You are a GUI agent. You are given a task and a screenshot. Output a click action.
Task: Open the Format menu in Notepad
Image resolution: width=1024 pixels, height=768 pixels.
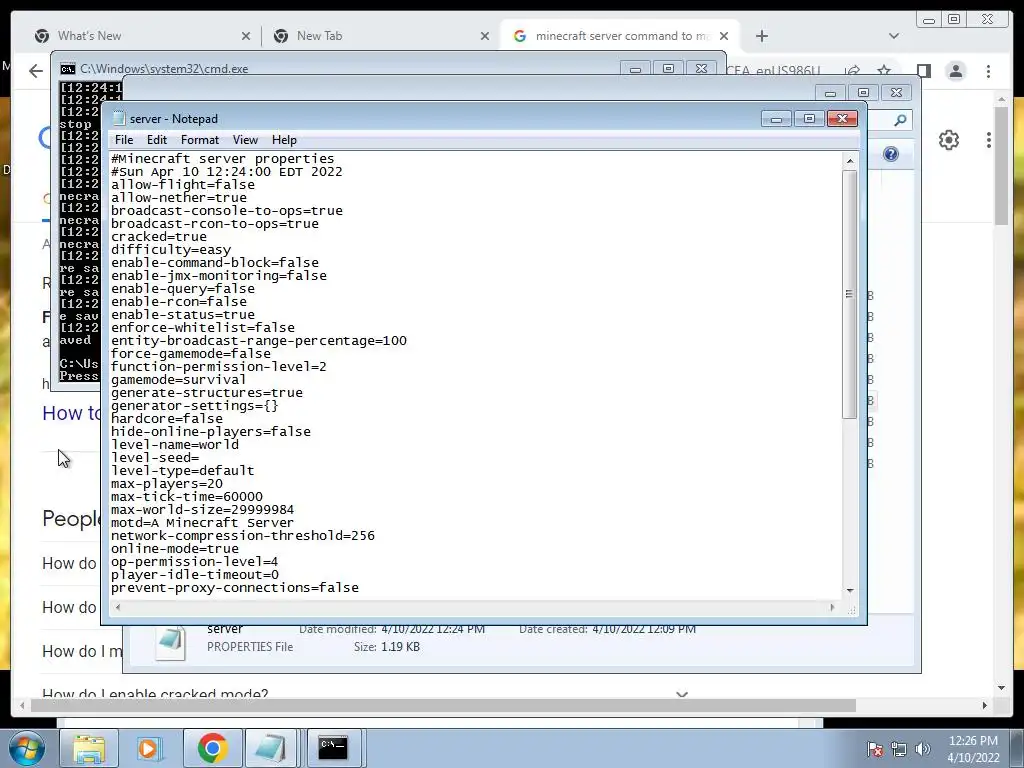click(x=200, y=140)
